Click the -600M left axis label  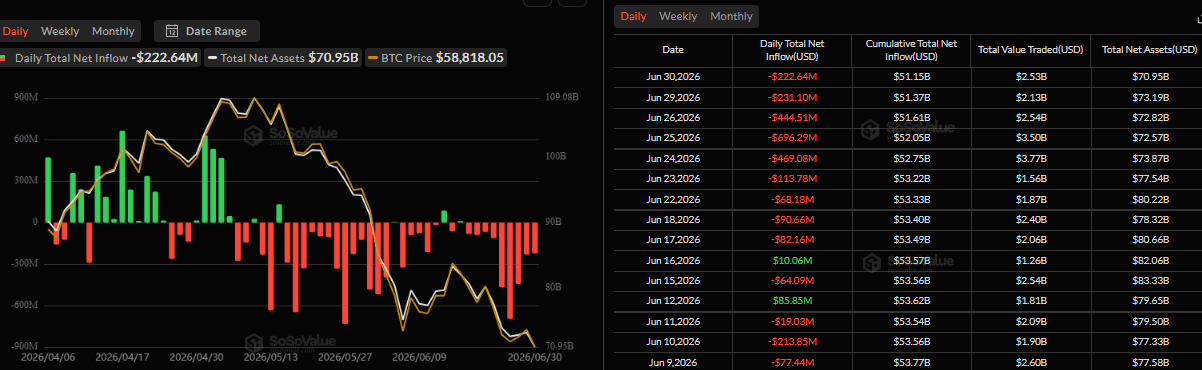[x=25, y=305]
